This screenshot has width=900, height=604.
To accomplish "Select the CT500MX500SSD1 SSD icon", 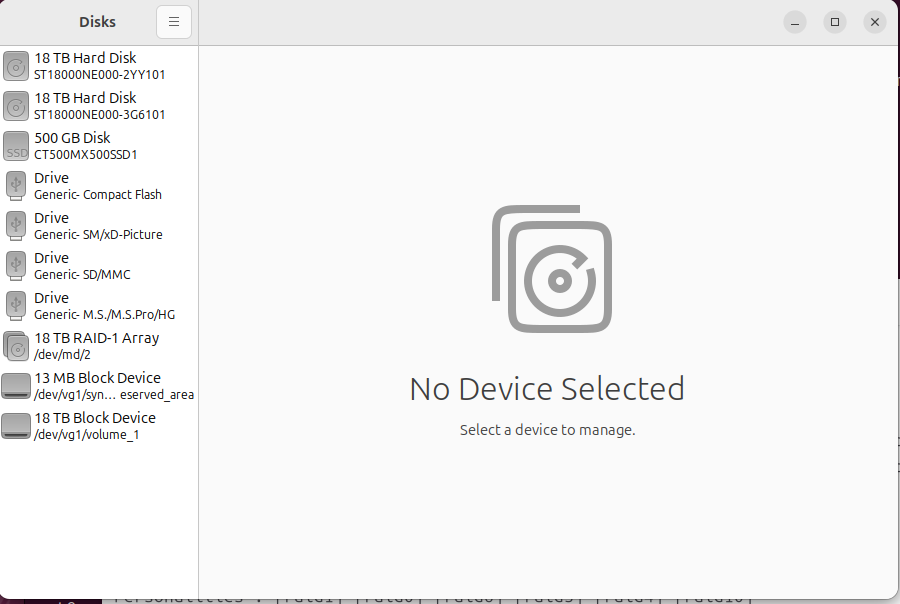I will (16, 146).
